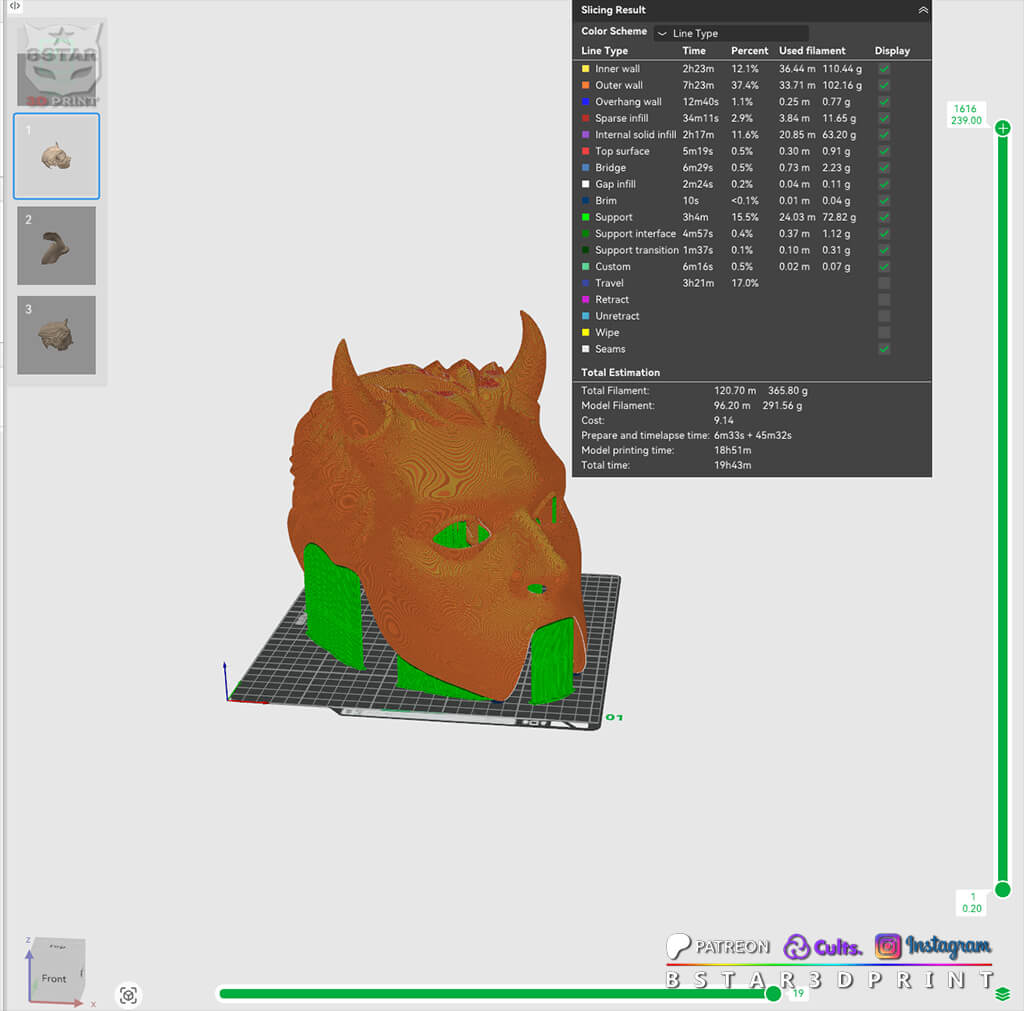The height and width of the screenshot is (1011, 1024).
Task: Click the Travel color swatch
Action: point(586,283)
